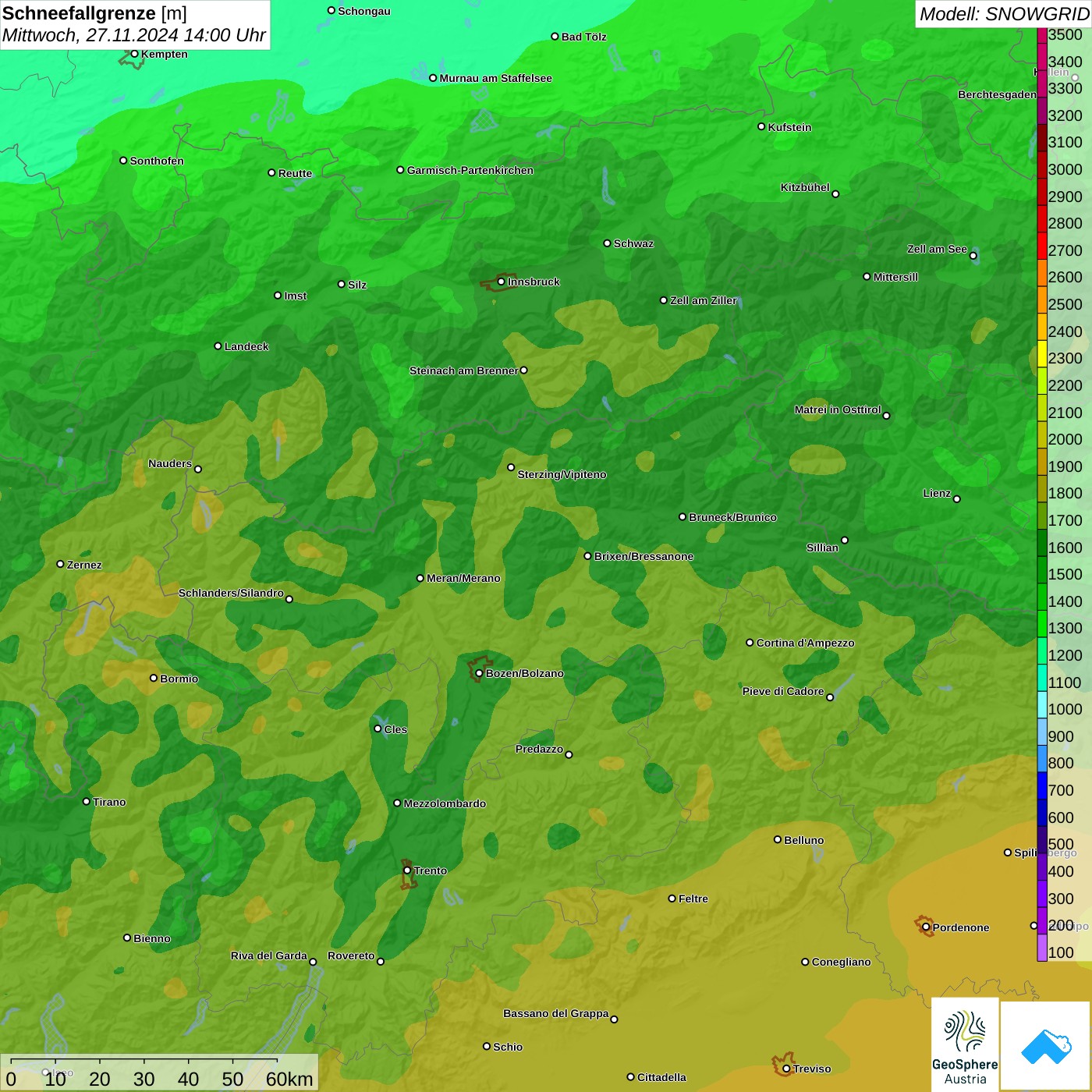Screen dimensions: 1092x1092
Task: Click the date Mittwoch, 27.11.2024 14:00 Uhr
Action: point(134,35)
